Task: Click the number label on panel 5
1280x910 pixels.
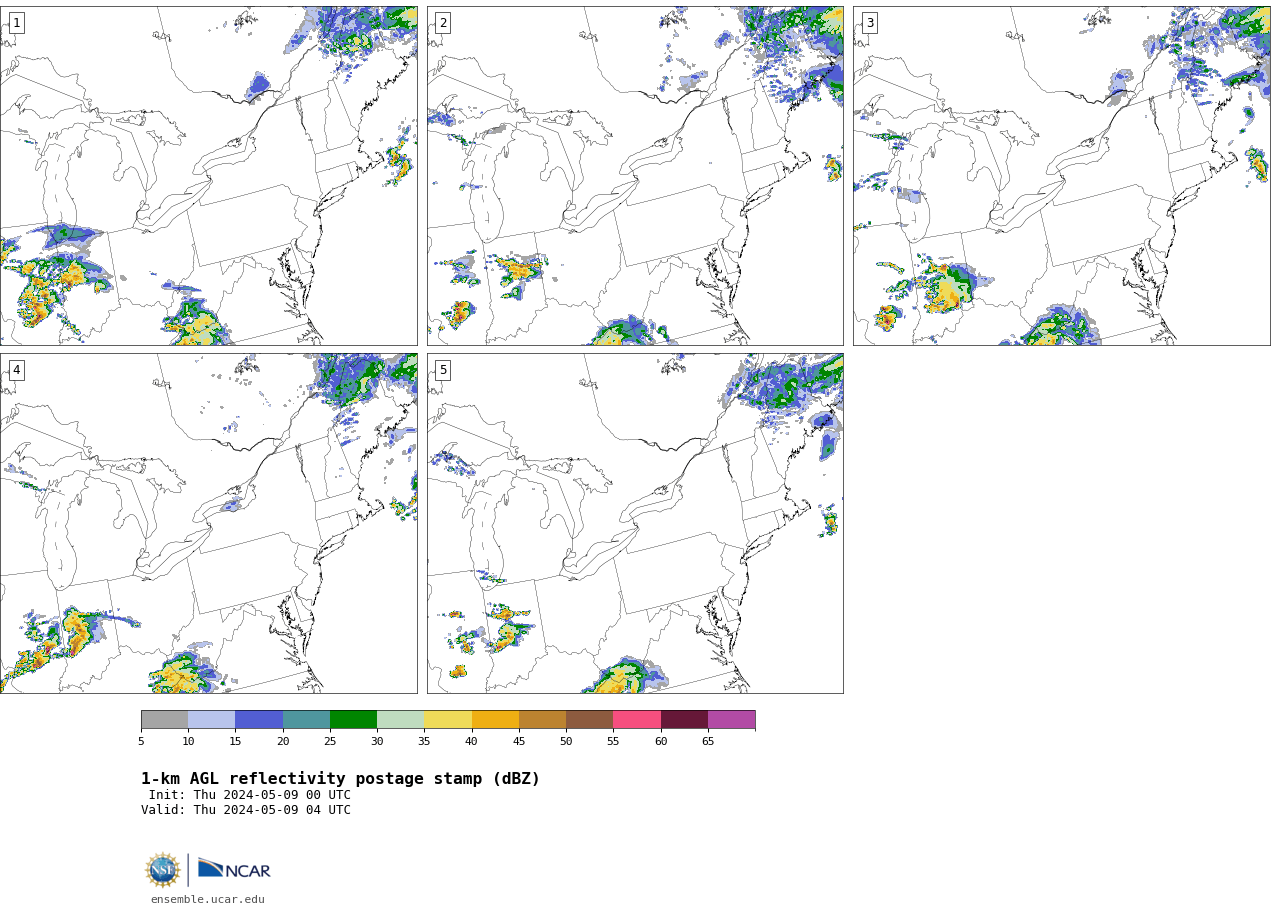Action: (443, 370)
